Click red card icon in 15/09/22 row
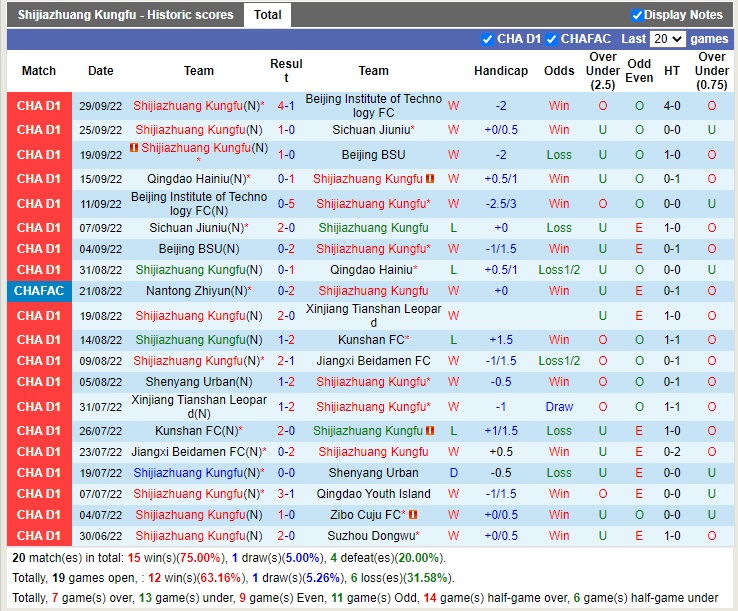The image size is (738, 611). pyautogui.click(x=430, y=179)
